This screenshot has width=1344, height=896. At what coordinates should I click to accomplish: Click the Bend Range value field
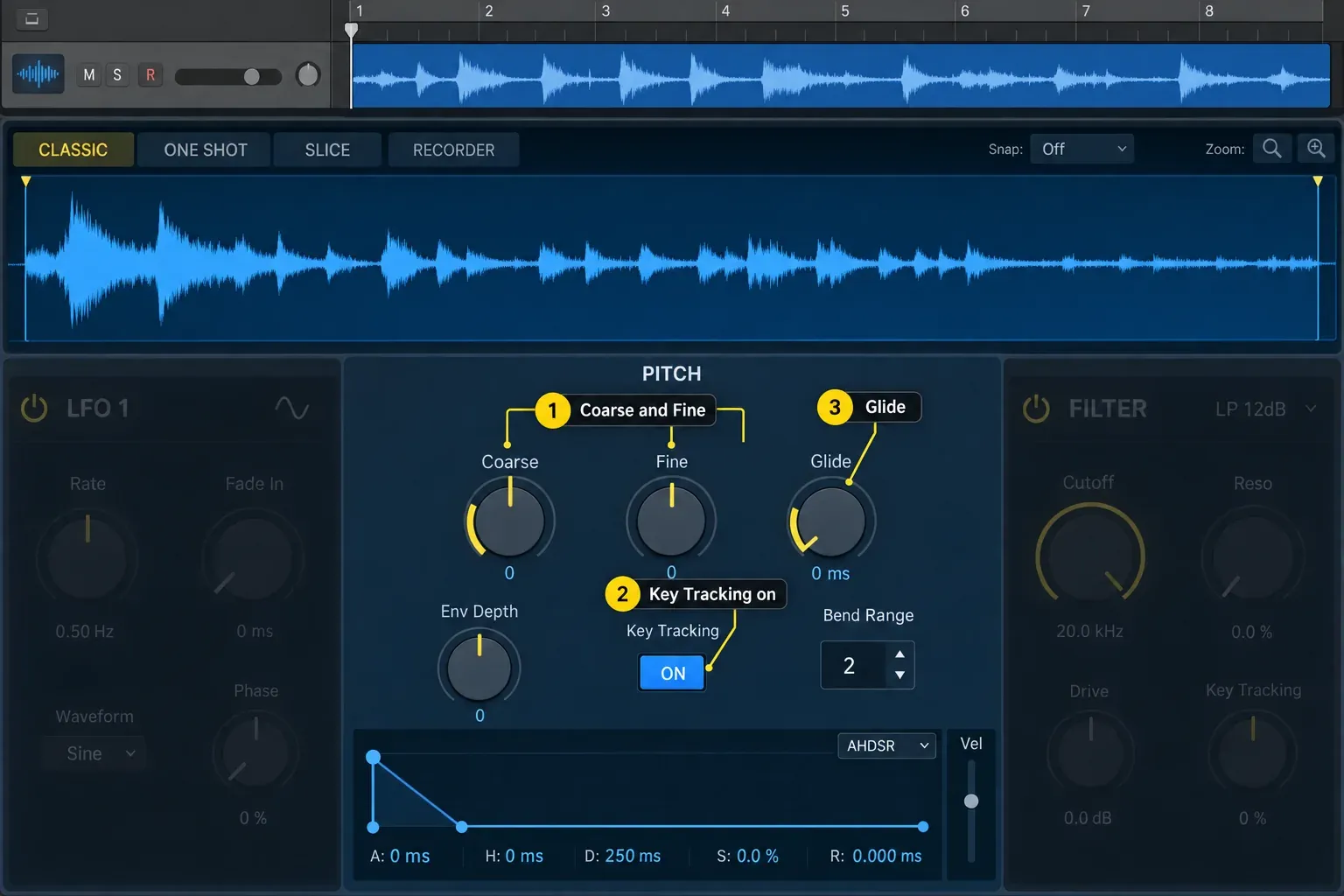tap(852, 665)
